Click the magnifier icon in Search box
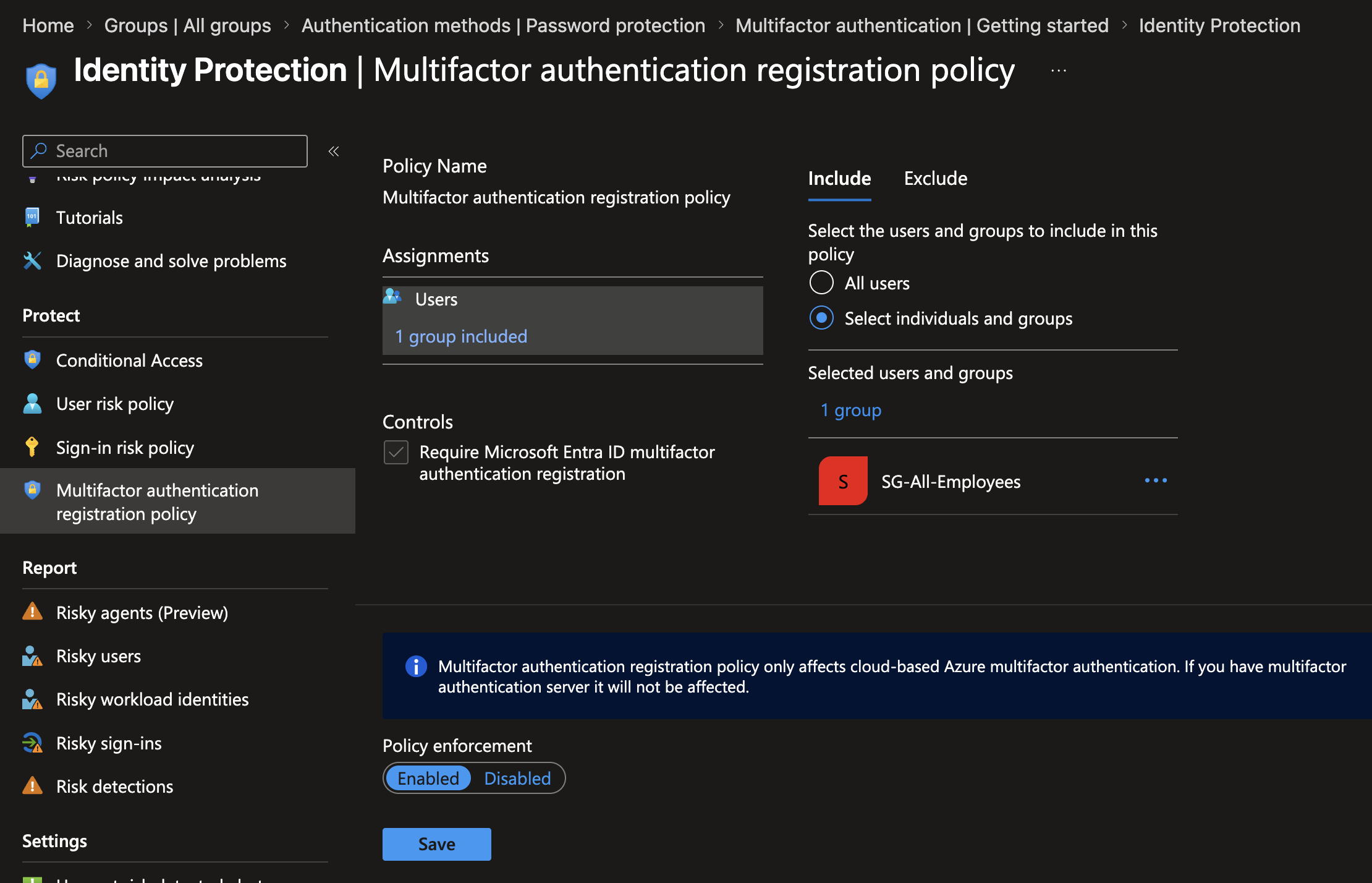1372x883 pixels. [39, 150]
